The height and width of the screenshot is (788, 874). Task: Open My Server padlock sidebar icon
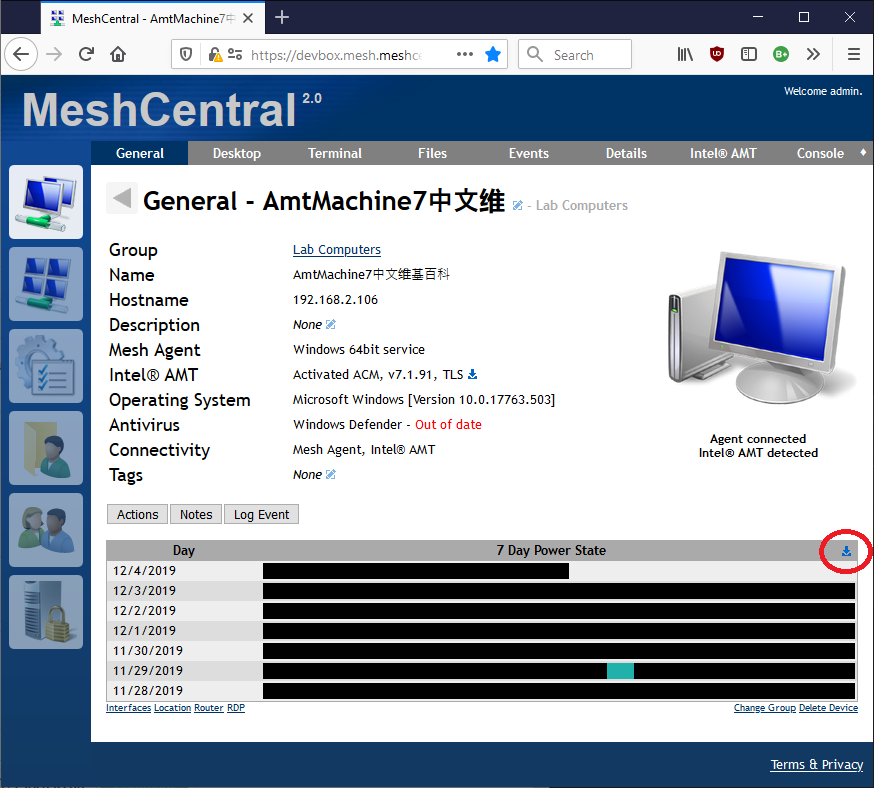46,612
